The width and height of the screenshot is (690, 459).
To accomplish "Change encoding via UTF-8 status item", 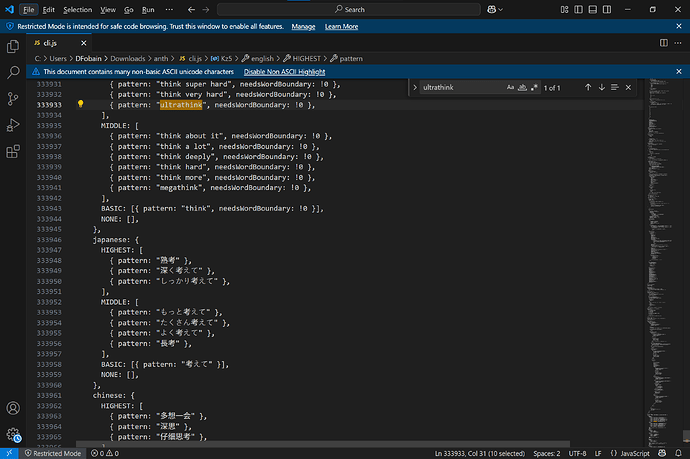I will (x=577, y=453).
